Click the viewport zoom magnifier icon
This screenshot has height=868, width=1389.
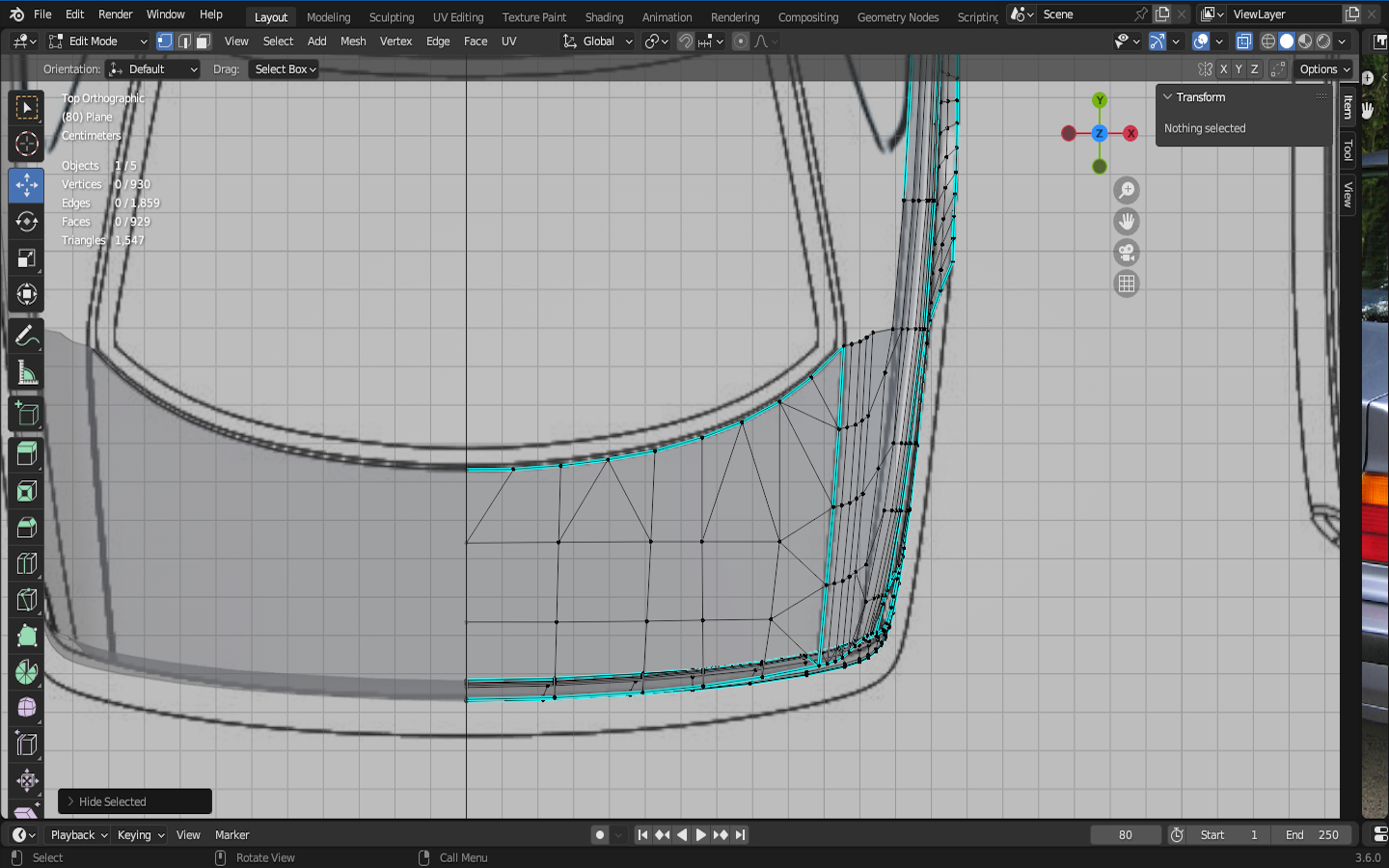click(x=1127, y=191)
